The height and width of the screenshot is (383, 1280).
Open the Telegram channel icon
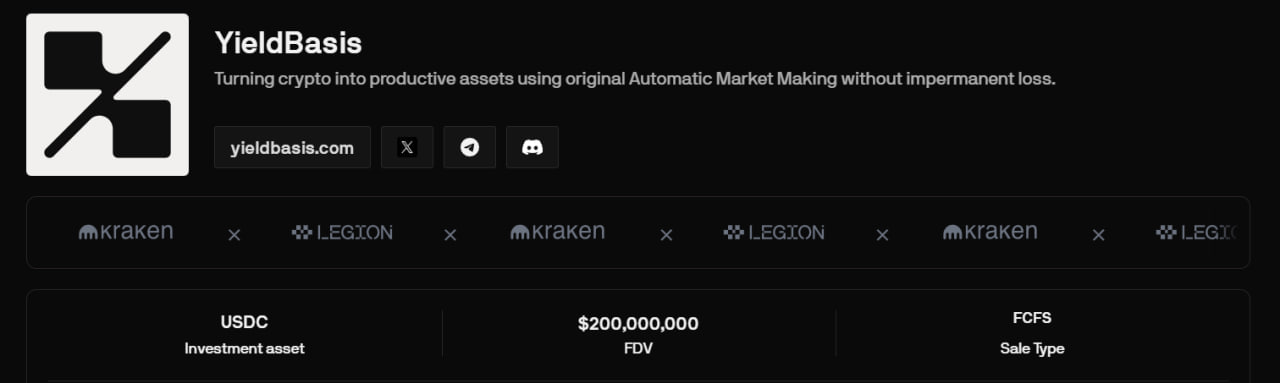coord(470,147)
